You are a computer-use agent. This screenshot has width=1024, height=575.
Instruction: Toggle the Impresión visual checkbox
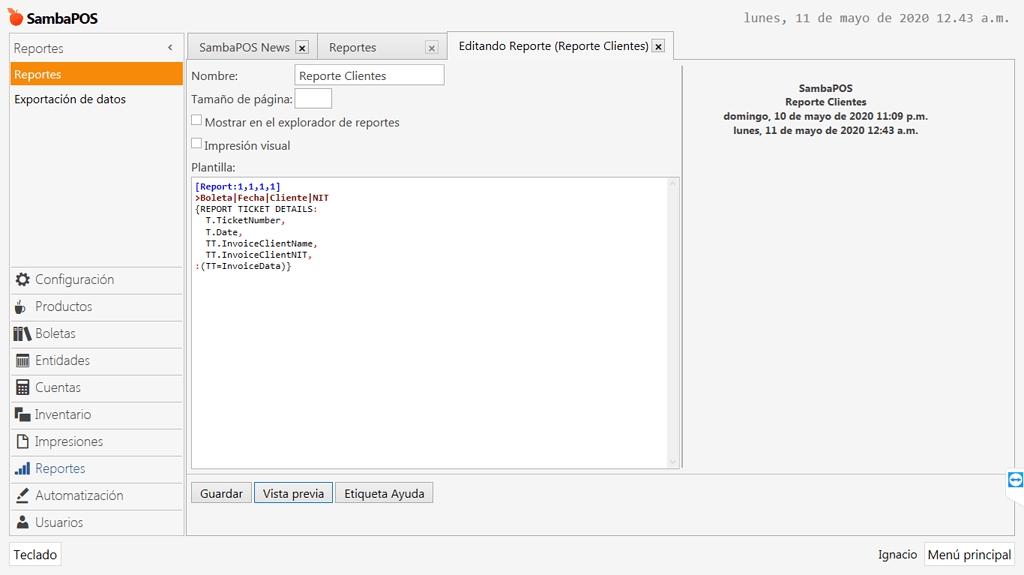(x=197, y=144)
